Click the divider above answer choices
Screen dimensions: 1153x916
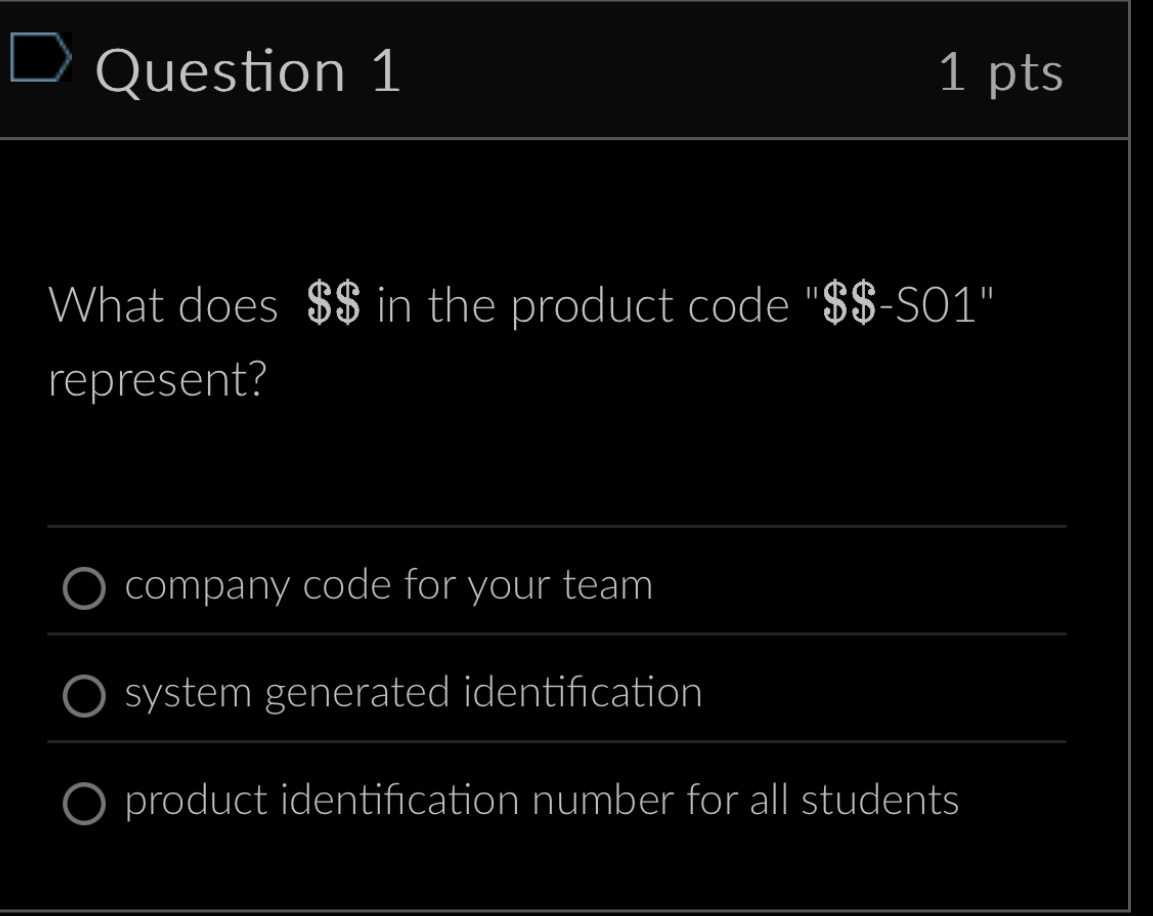pos(556,528)
